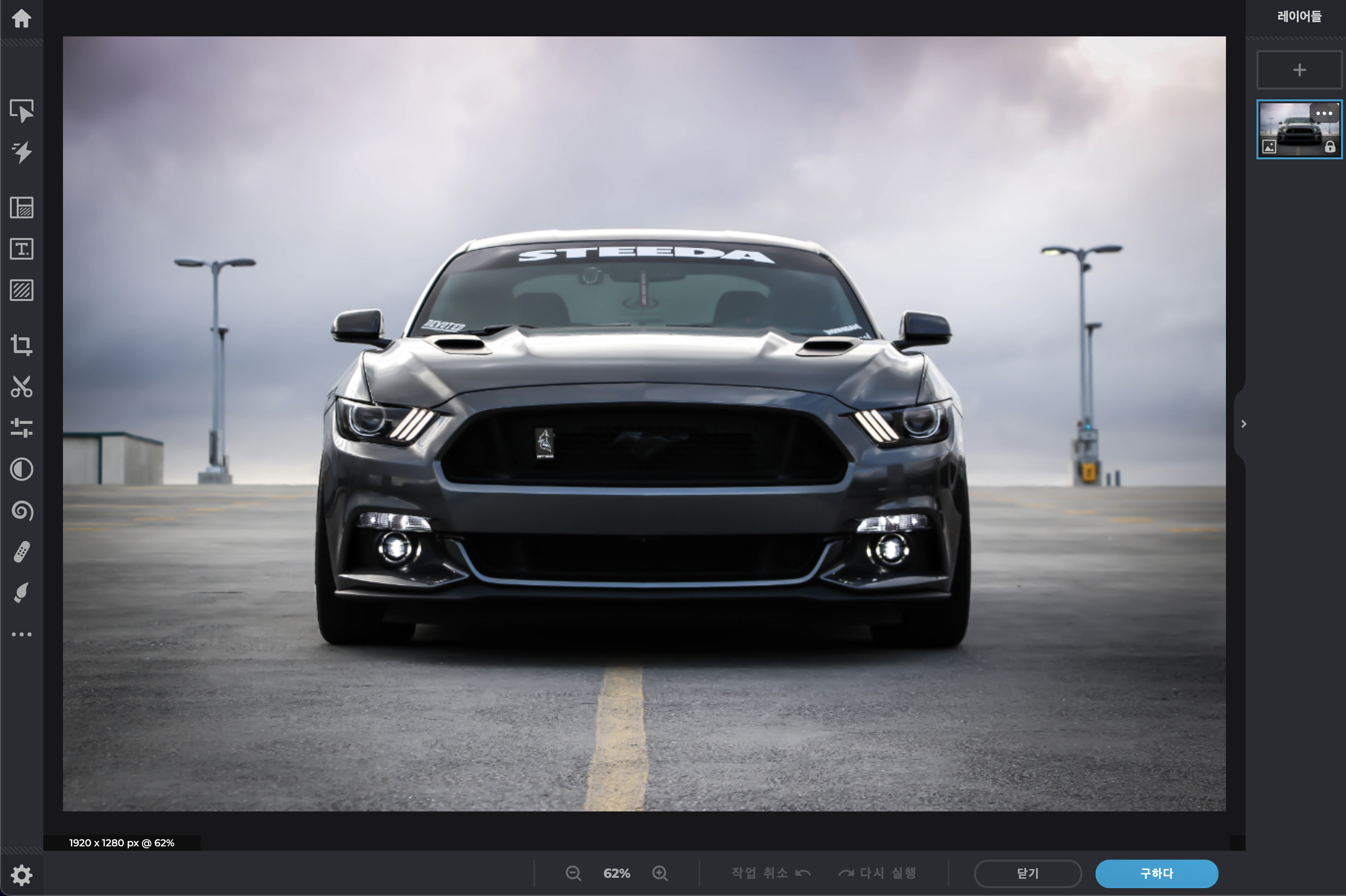Viewport: 1346px width, 896px height.
Task: Open the layer options ellipsis menu
Action: 1324,113
